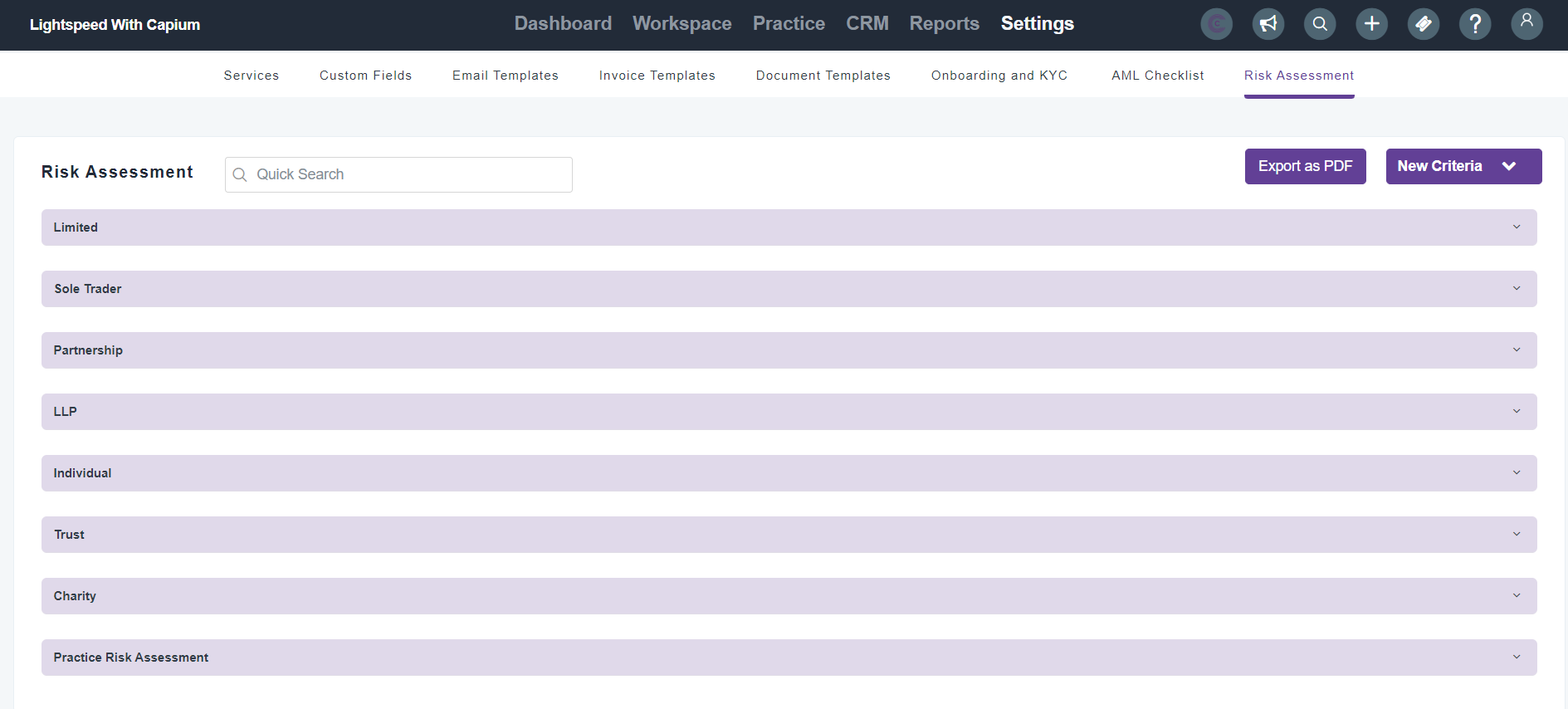Switch to the Email Templates tab
Screen dimensions: 1568x709
coord(506,76)
